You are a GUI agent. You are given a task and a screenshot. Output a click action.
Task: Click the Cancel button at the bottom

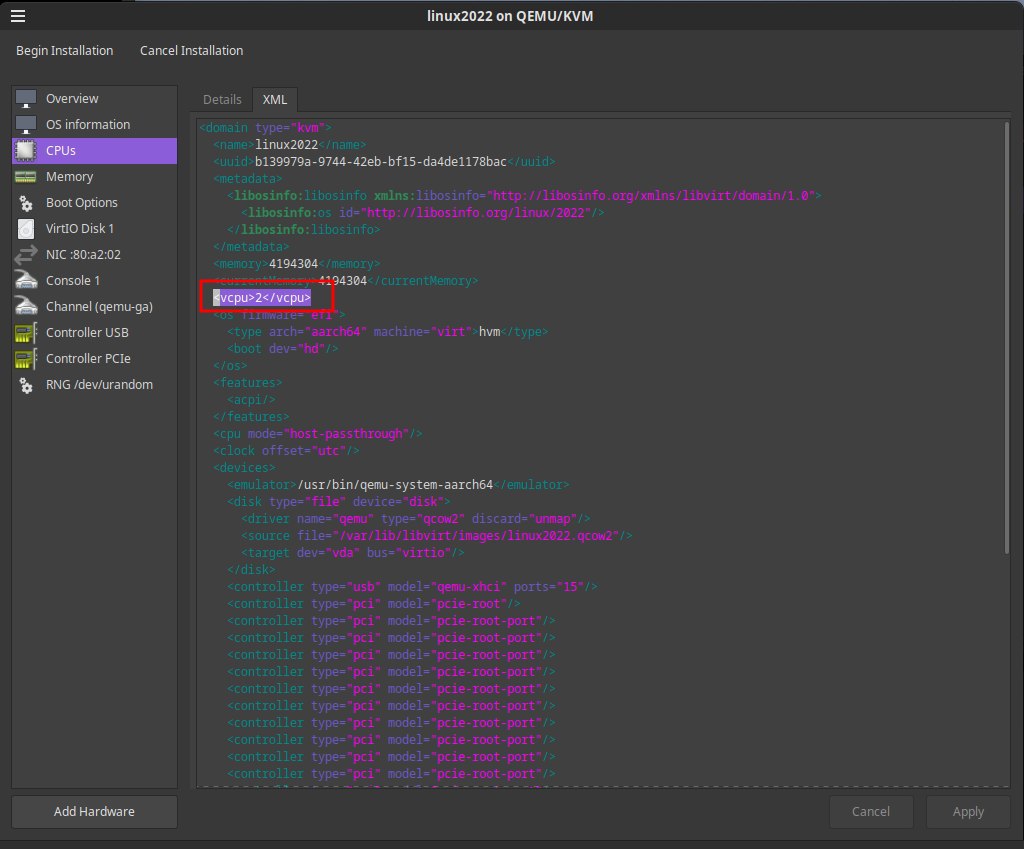click(x=871, y=811)
